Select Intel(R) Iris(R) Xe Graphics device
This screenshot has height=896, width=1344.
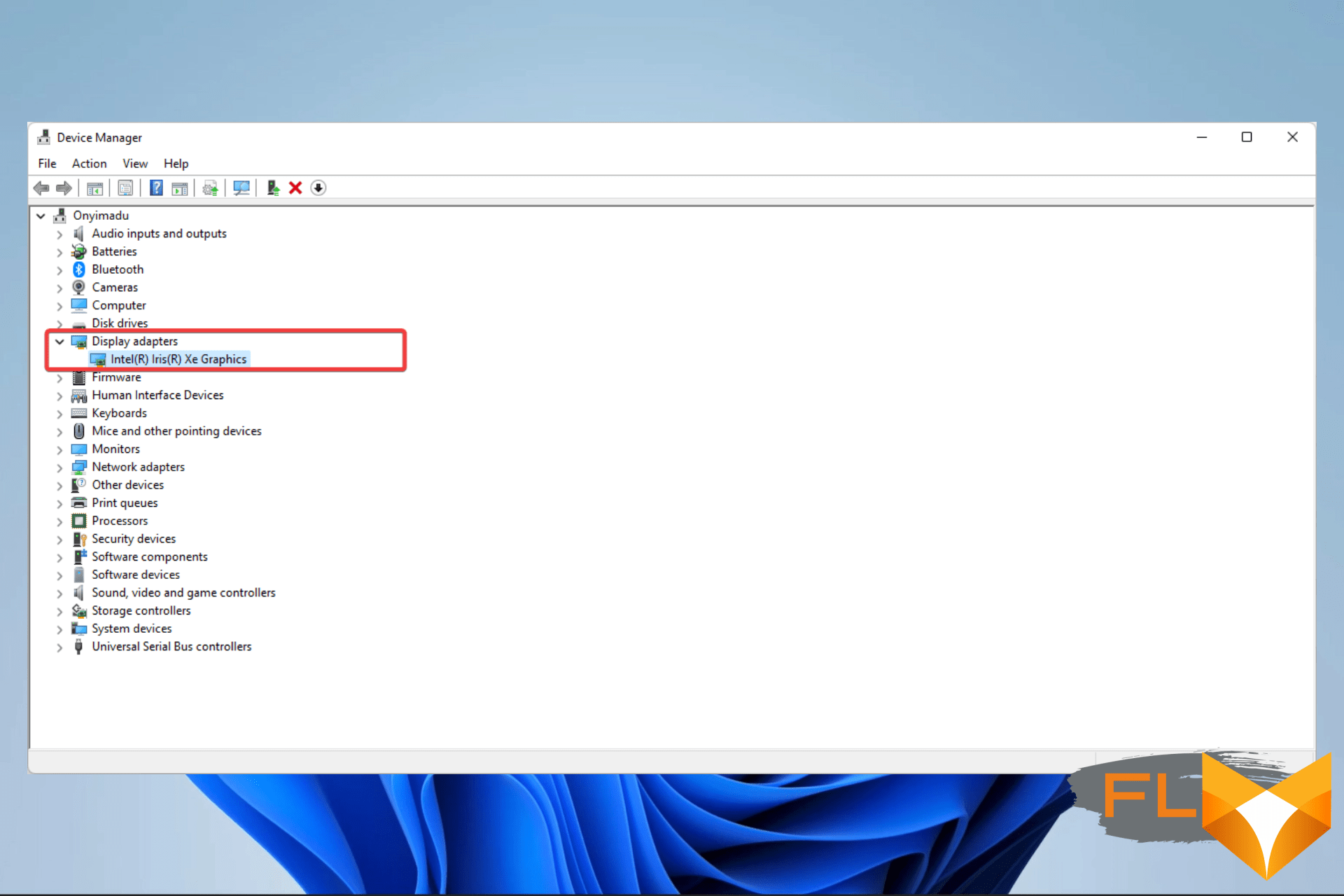178,359
